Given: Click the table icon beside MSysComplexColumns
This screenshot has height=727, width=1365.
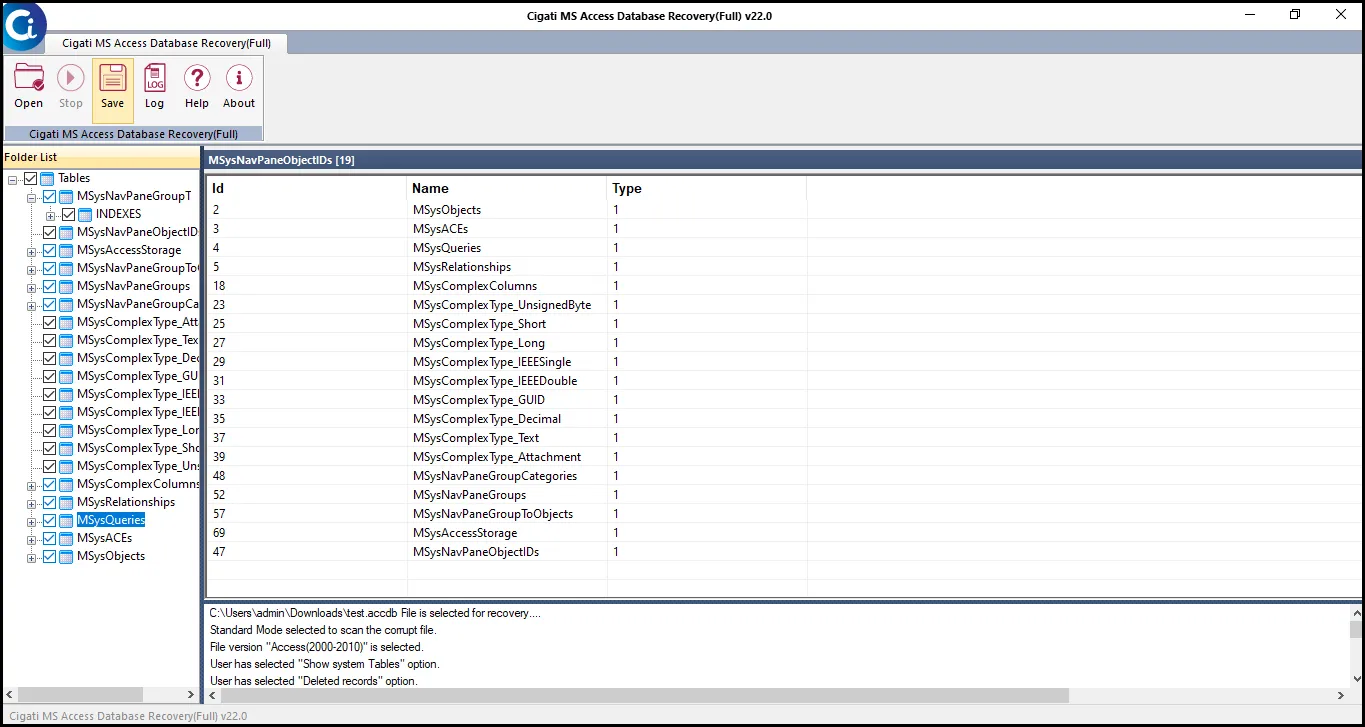Looking at the screenshot, I should tap(66, 484).
